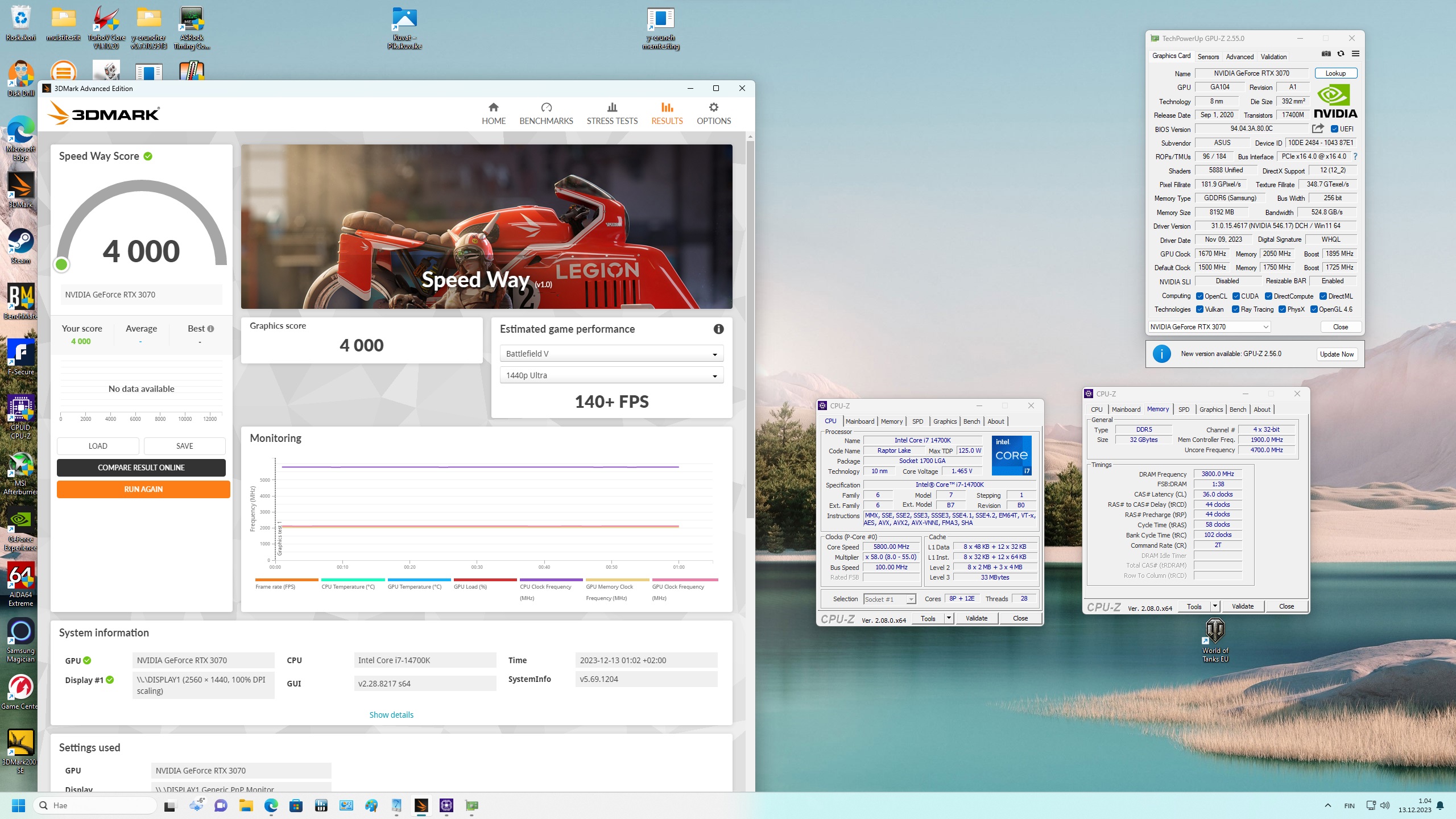Screen dimensions: 1456x819
Task: Open Socket #1 selection dropdown in CPU-Z
Action: click(890, 599)
